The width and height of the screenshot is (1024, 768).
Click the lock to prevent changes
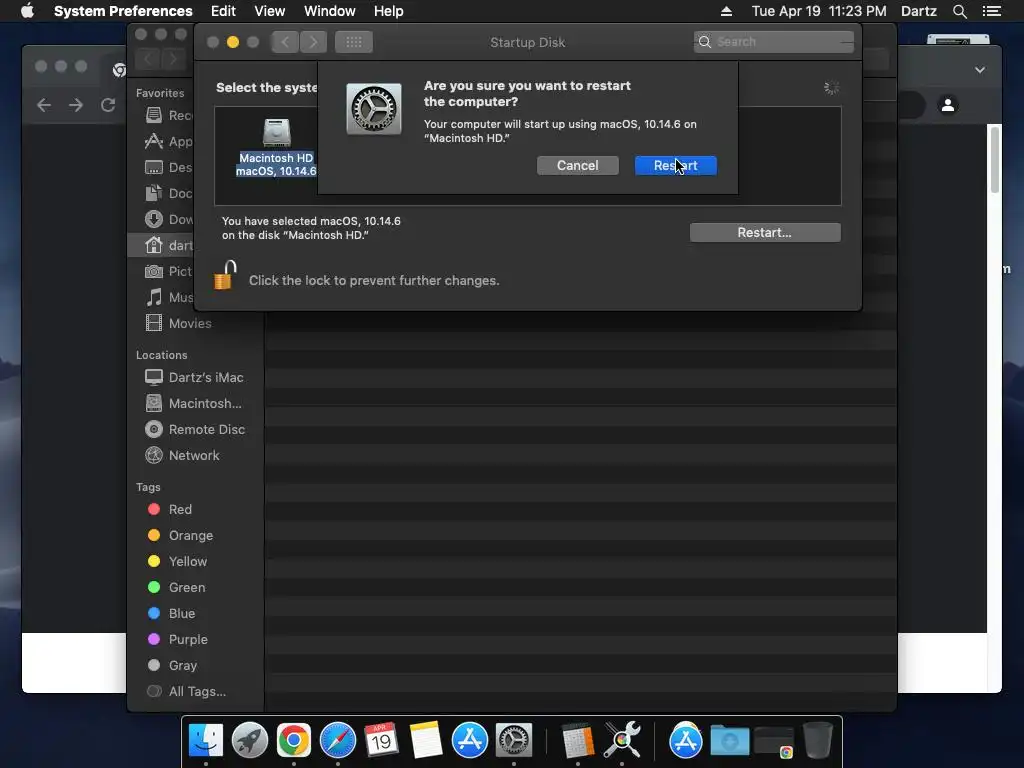pyautogui.click(x=225, y=275)
